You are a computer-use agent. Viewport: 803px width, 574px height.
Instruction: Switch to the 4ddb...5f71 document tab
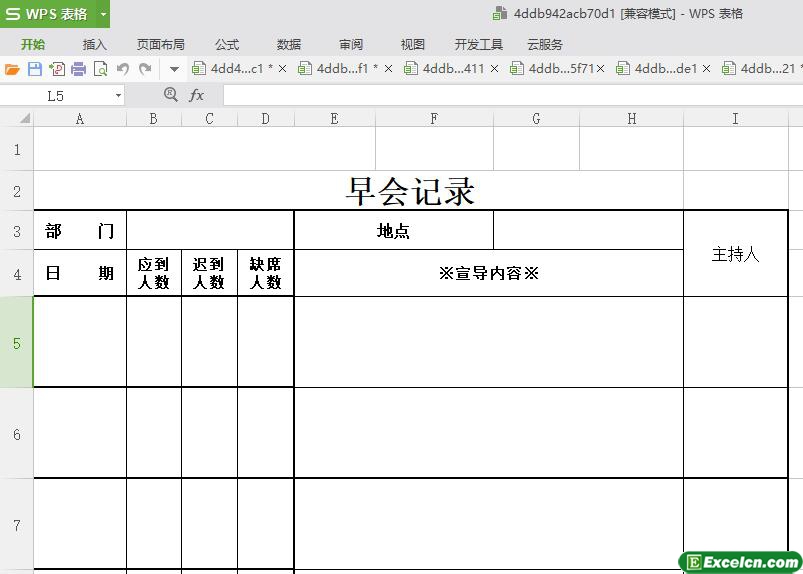553,69
